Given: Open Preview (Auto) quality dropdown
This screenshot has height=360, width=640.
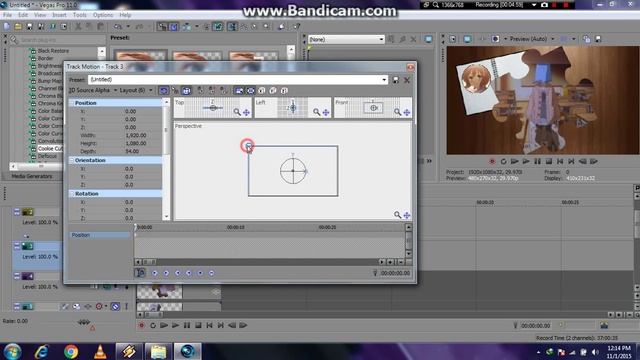Looking at the screenshot, I should coord(531,39).
